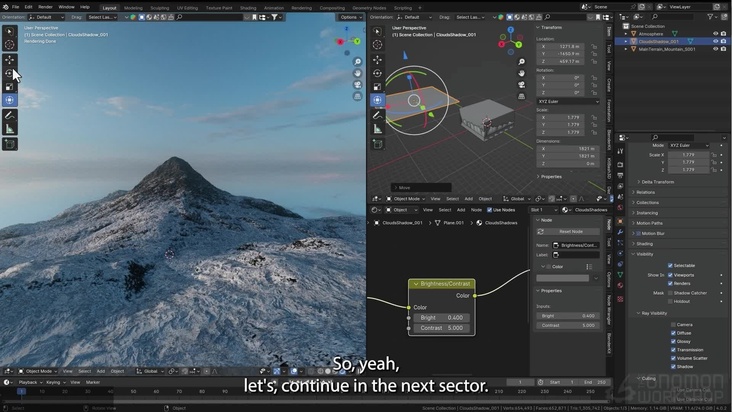Lock the Location X value in Transform panel
732x412 pixels.
[x=594, y=47]
